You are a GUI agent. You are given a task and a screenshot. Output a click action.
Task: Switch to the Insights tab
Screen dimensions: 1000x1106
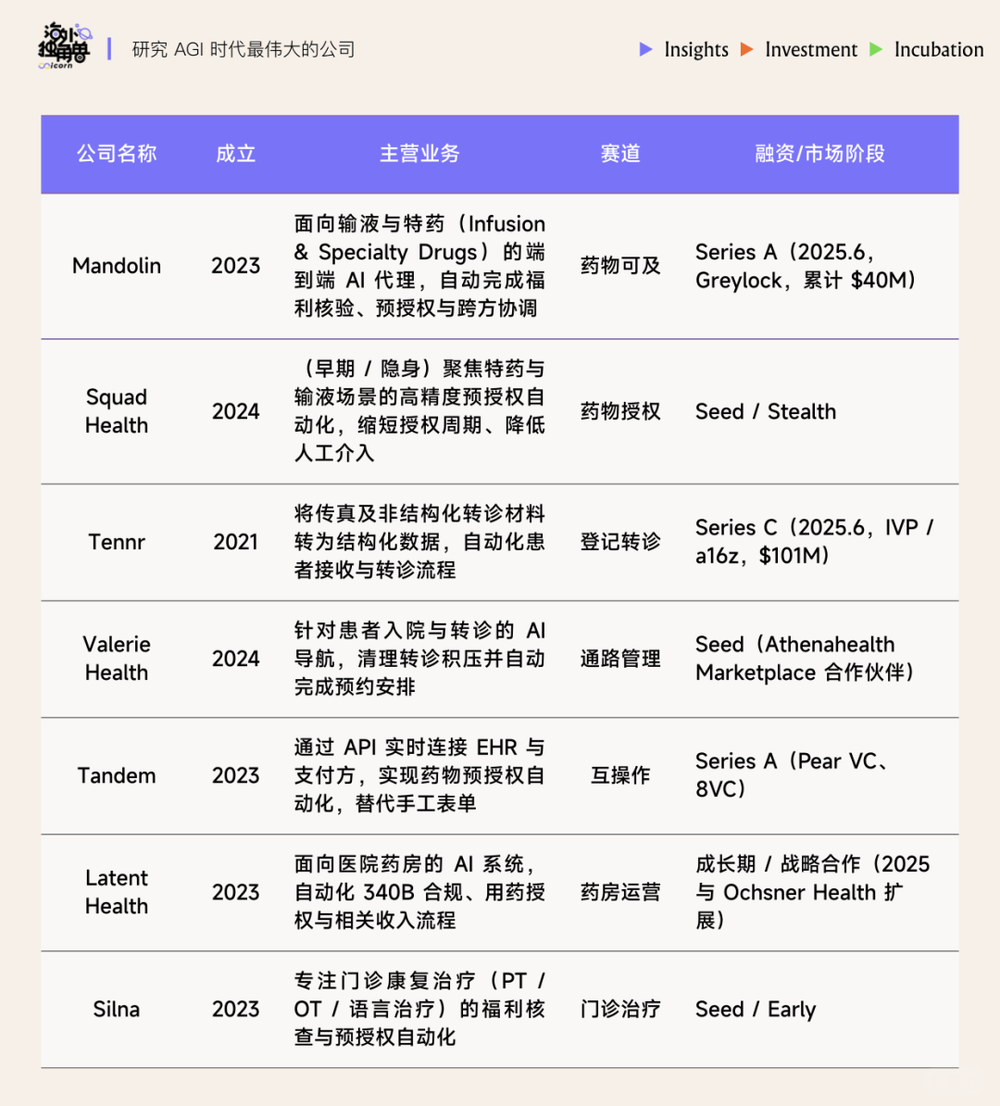point(695,50)
